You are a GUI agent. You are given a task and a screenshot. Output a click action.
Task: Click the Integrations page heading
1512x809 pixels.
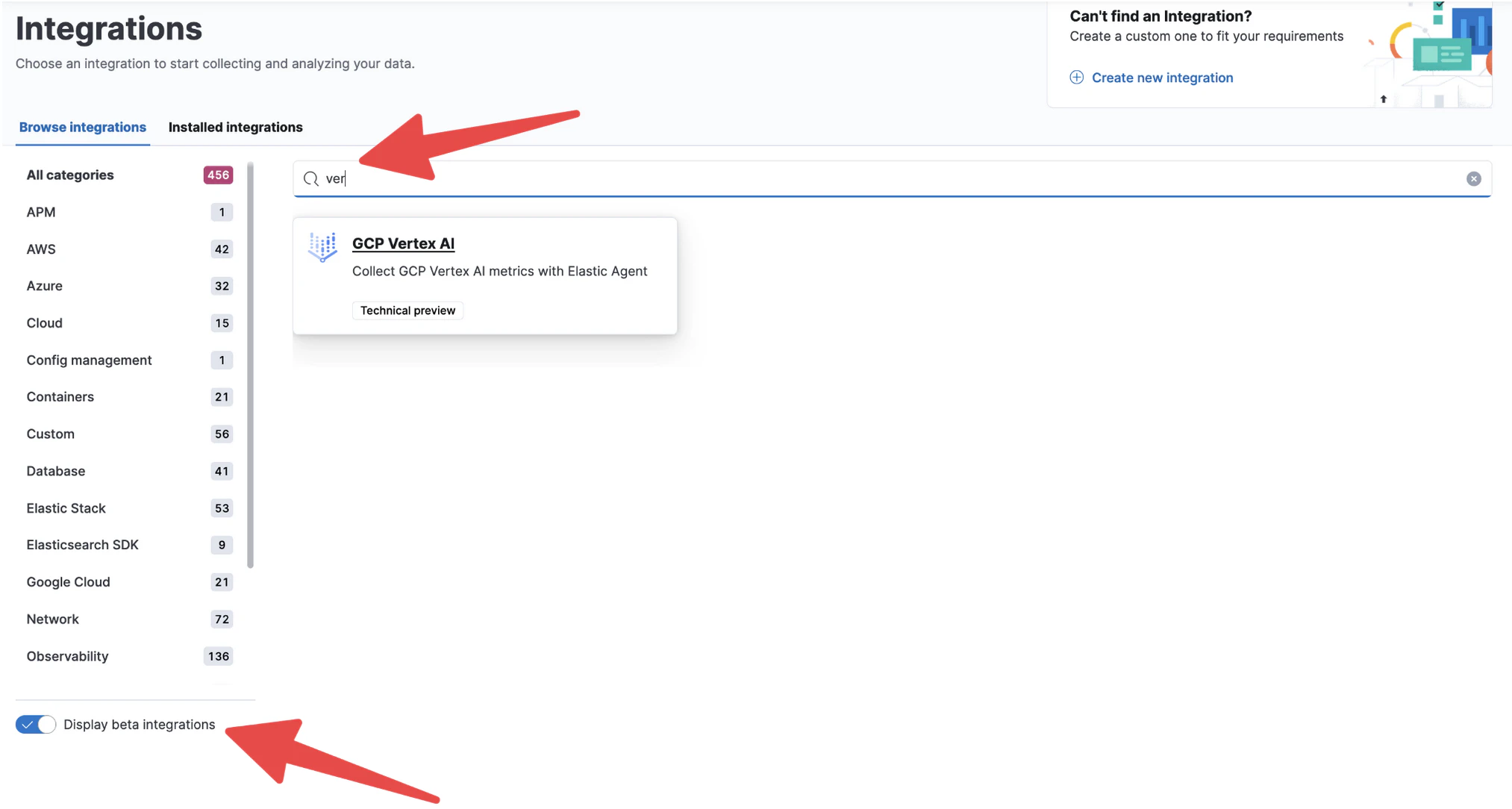(109, 28)
